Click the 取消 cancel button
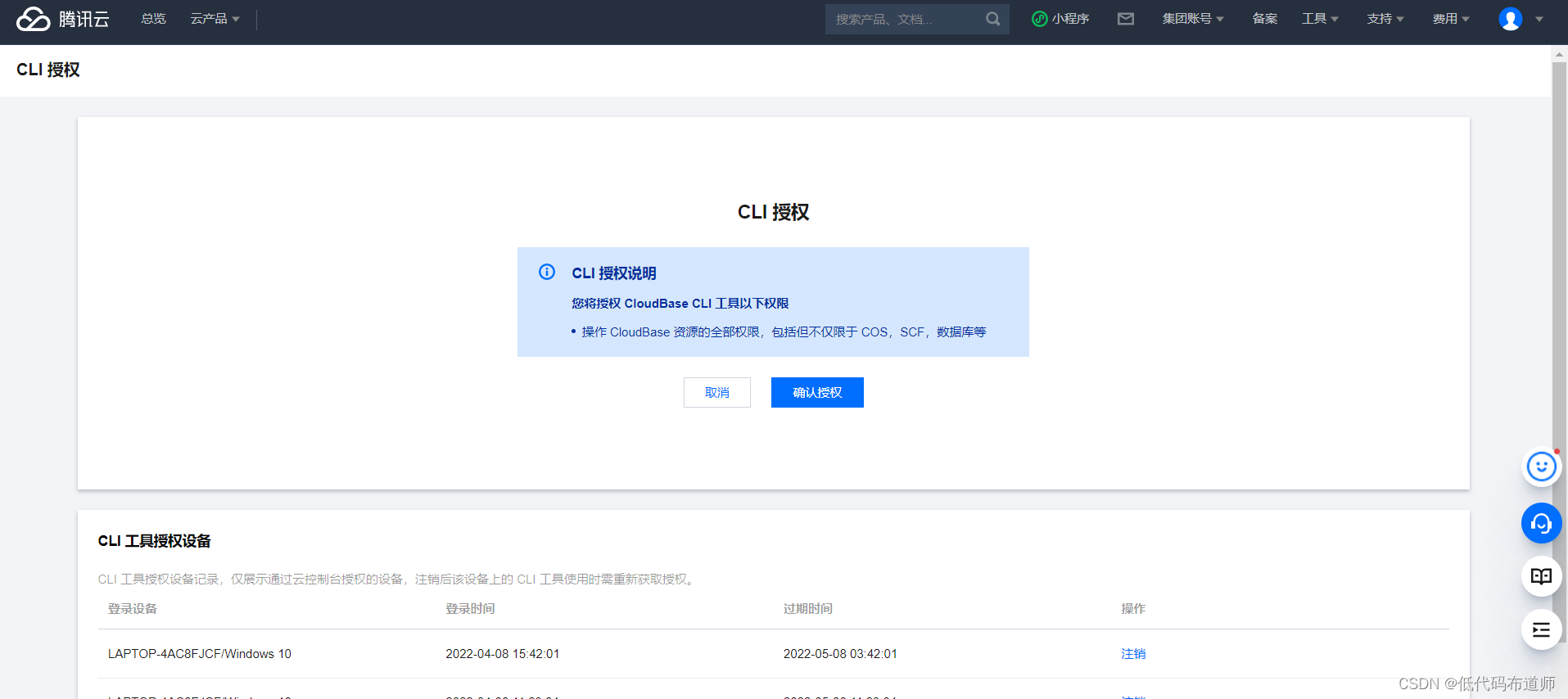Screen dimensions: 1568x699 717,393
